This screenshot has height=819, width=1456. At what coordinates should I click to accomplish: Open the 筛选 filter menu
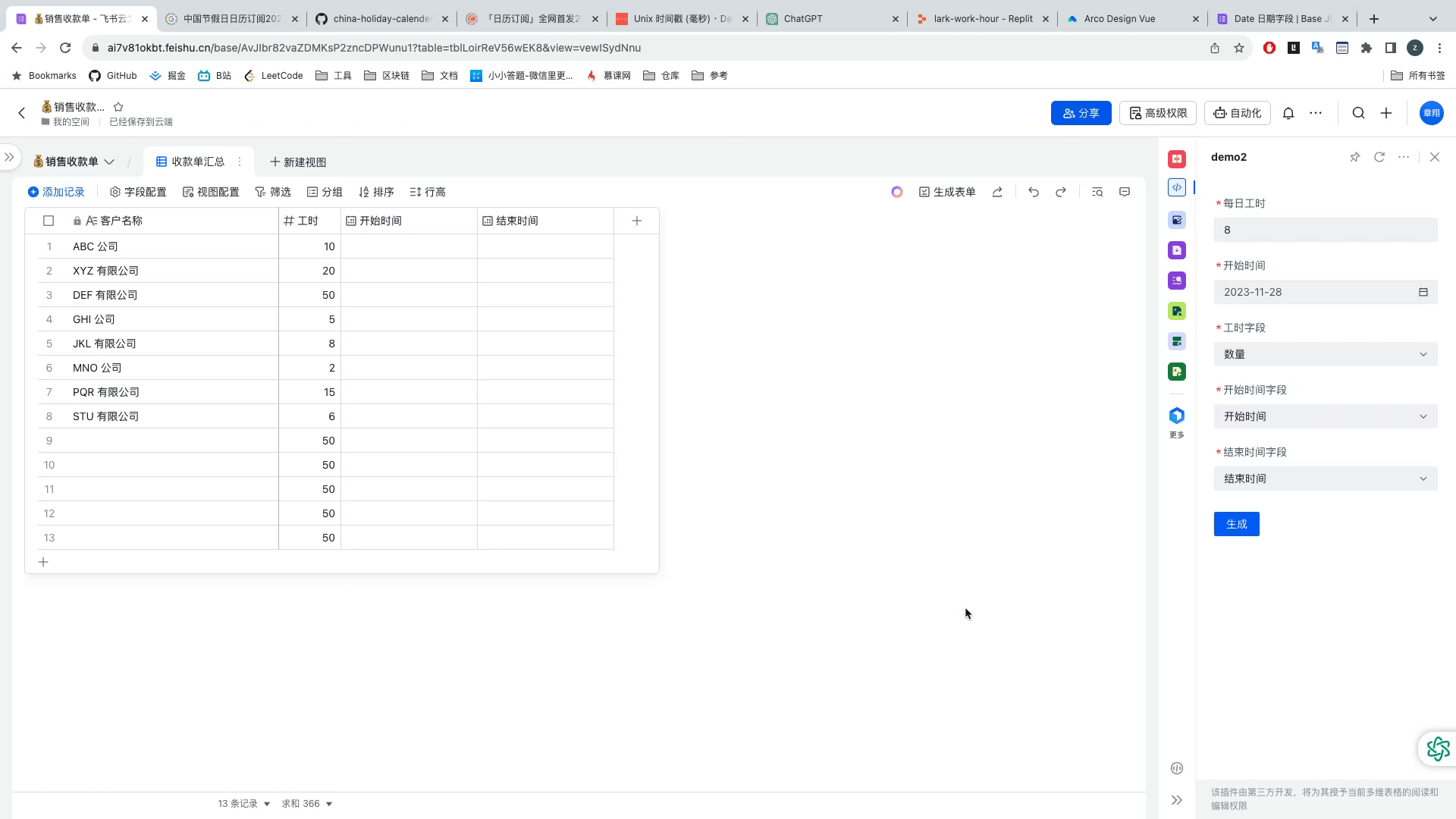pos(273,193)
